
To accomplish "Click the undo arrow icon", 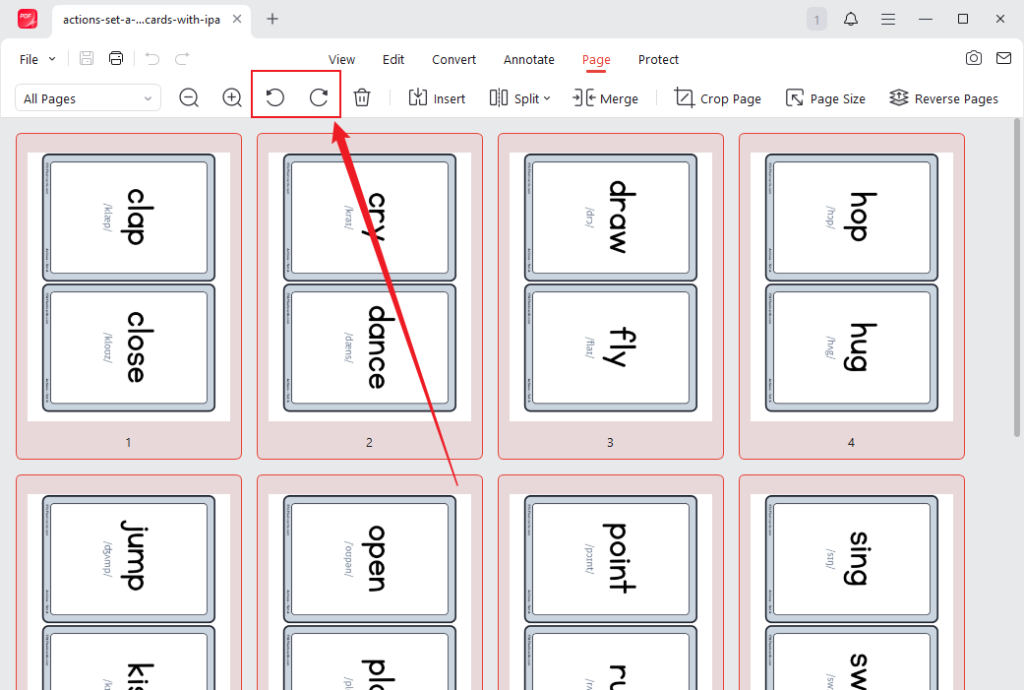I will (x=152, y=59).
